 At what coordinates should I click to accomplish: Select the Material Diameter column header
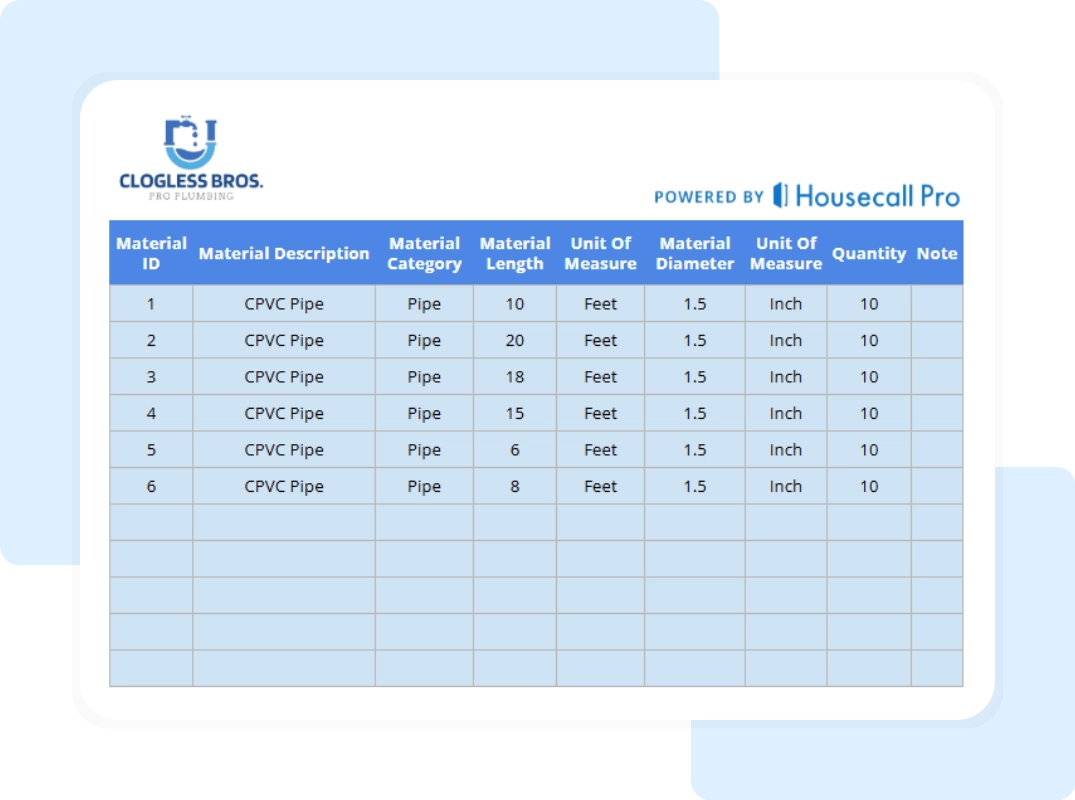(x=695, y=253)
